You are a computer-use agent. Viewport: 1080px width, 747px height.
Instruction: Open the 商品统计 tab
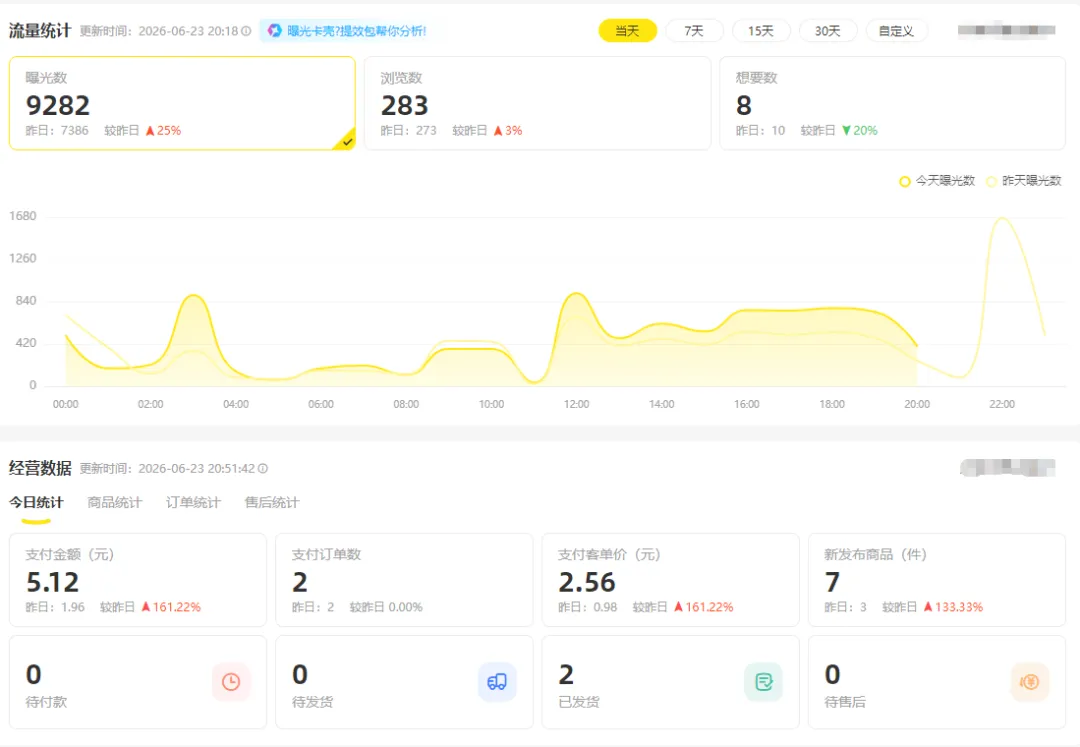coord(114,503)
